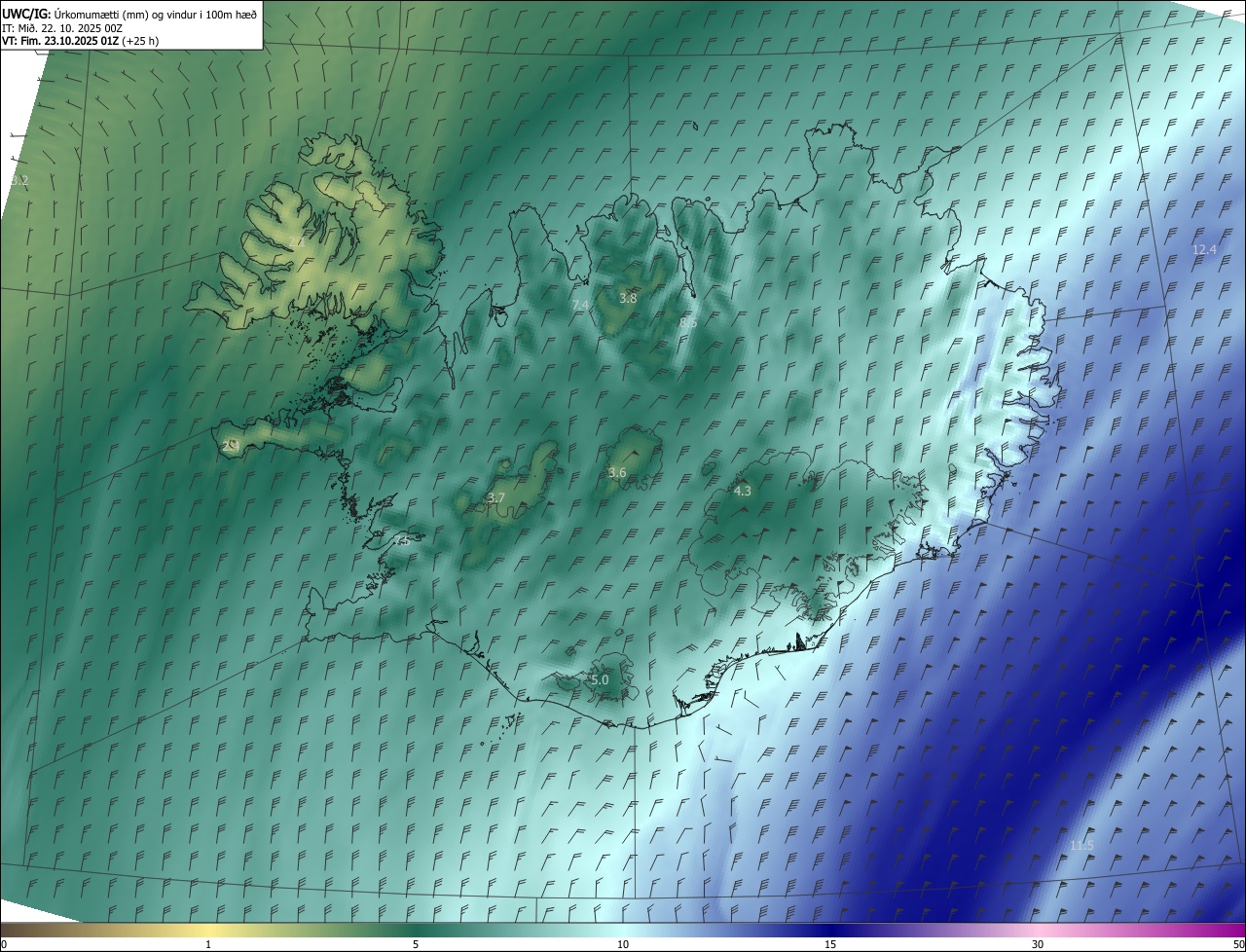1246x952 pixels.
Task: Click the 50 tick on the colour scale
Action: (x=1238, y=944)
